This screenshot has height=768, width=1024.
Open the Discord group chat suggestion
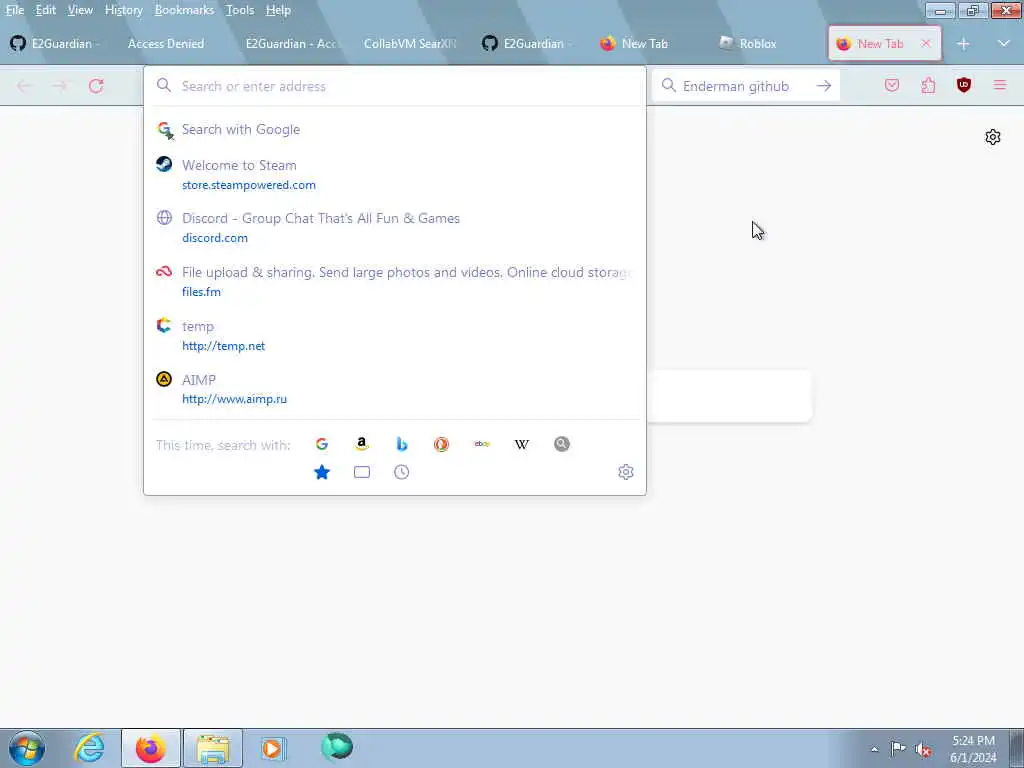tap(394, 227)
